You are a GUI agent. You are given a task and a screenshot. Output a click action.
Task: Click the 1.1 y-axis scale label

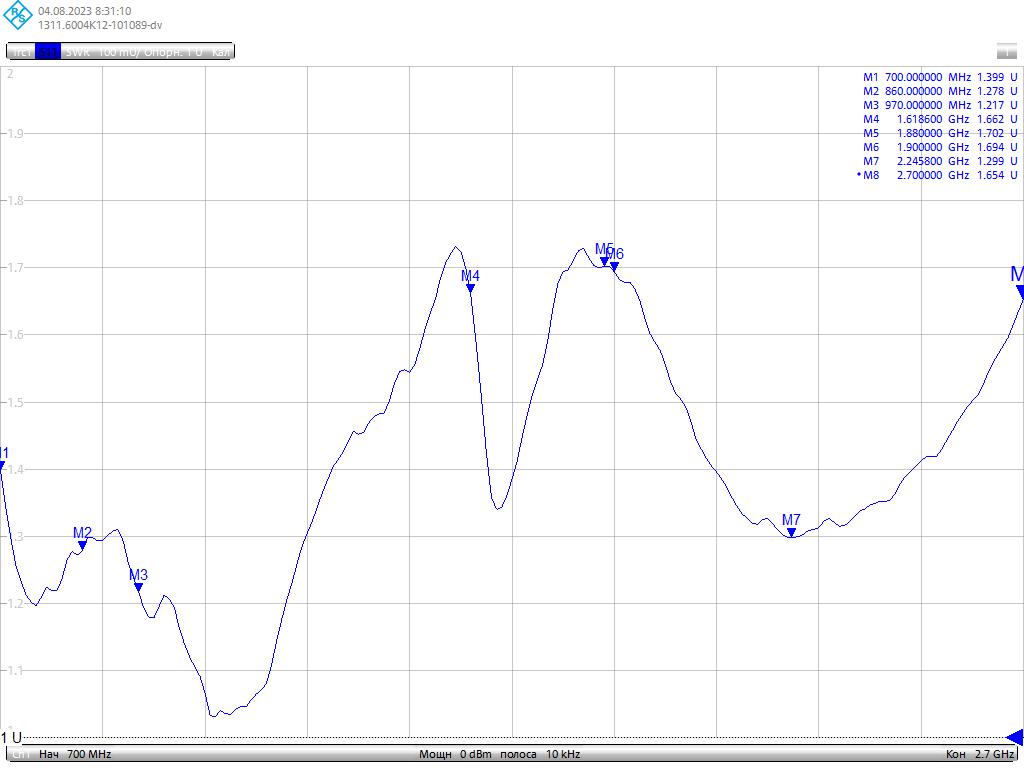point(15,671)
